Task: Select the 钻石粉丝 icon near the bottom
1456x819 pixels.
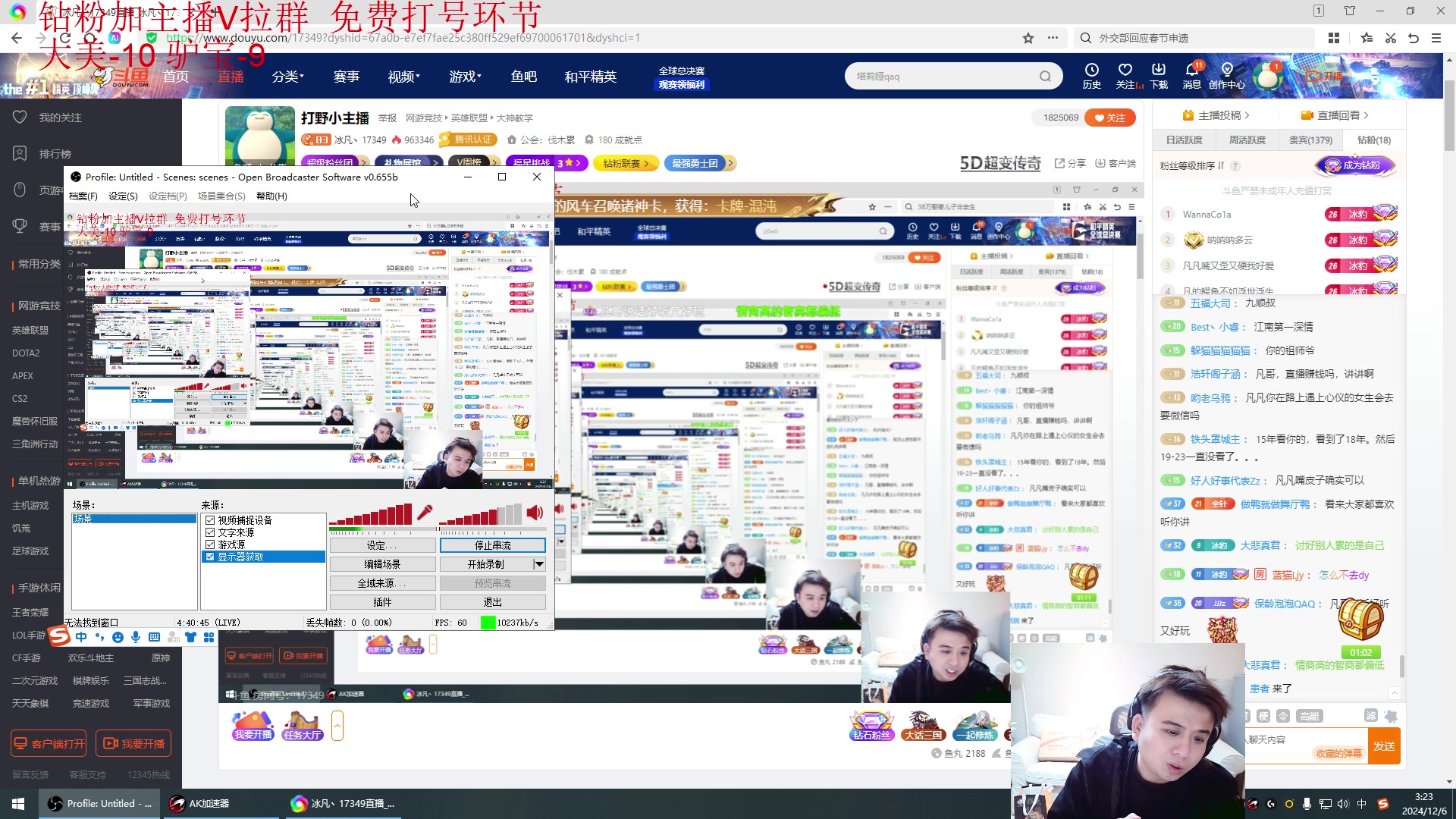Action: (x=871, y=724)
